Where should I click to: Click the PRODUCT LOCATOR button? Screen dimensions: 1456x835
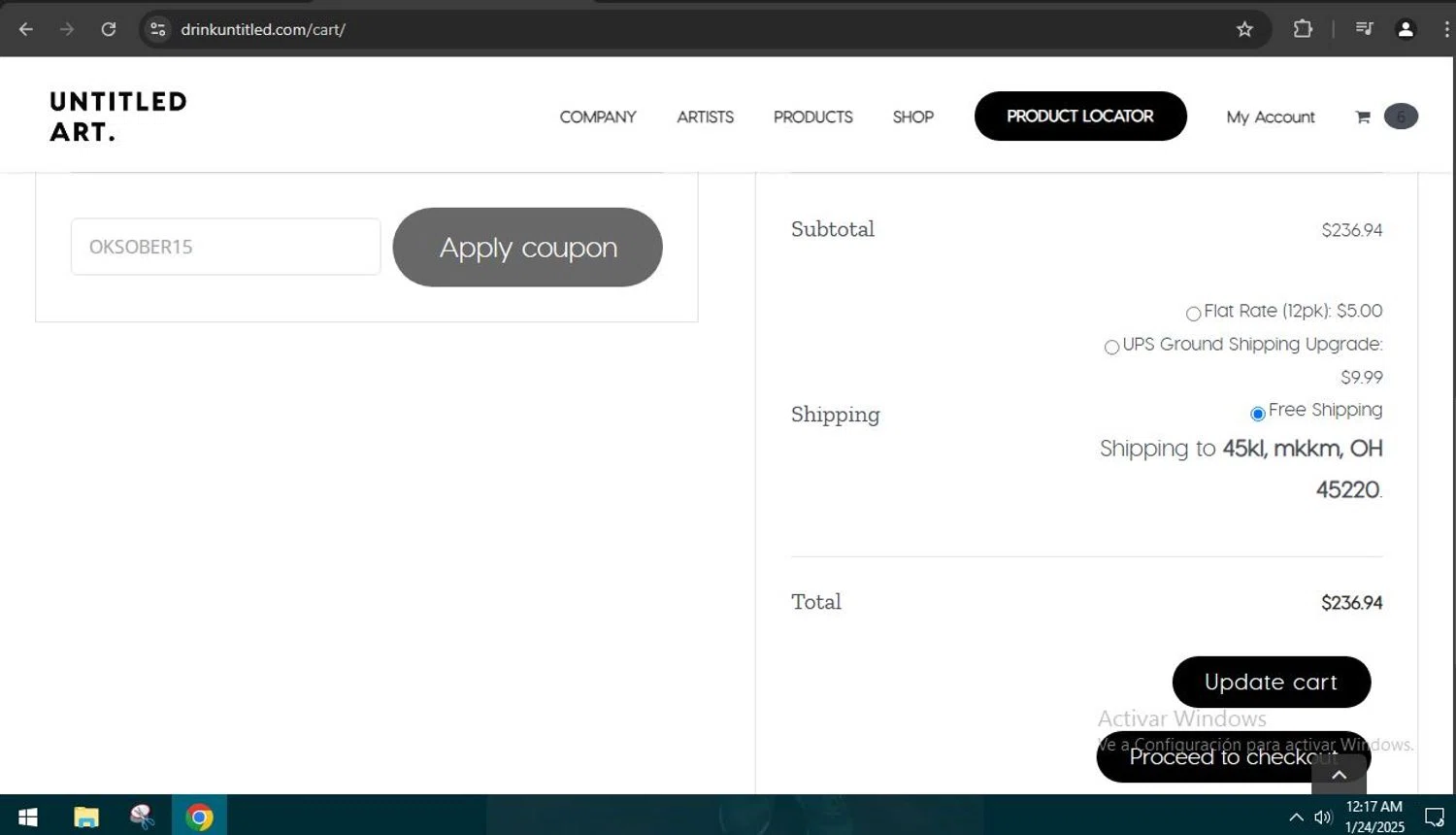(1080, 116)
